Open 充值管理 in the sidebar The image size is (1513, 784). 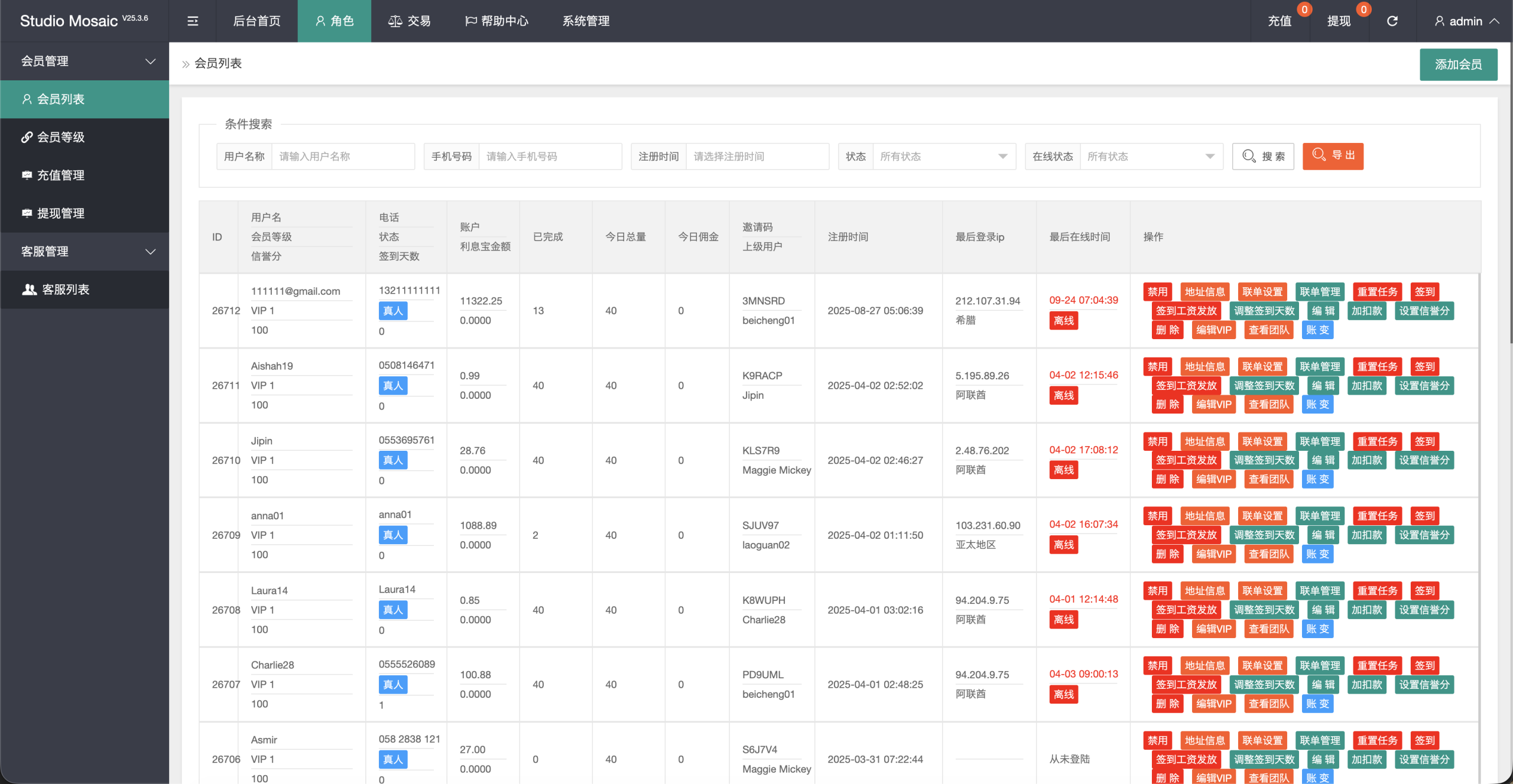point(60,175)
